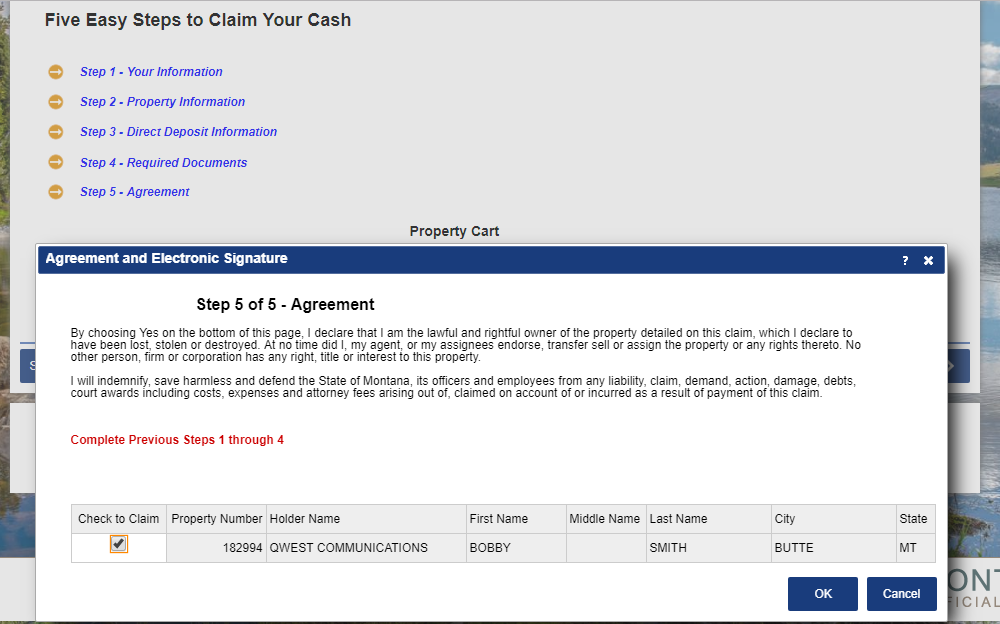Close the Agreement dialog with the X icon
The image size is (1000, 624).
(x=928, y=259)
